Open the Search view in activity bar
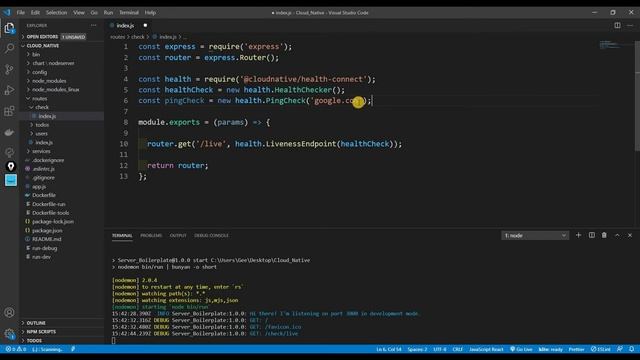The height and width of the screenshot is (360, 640). coord(9,49)
